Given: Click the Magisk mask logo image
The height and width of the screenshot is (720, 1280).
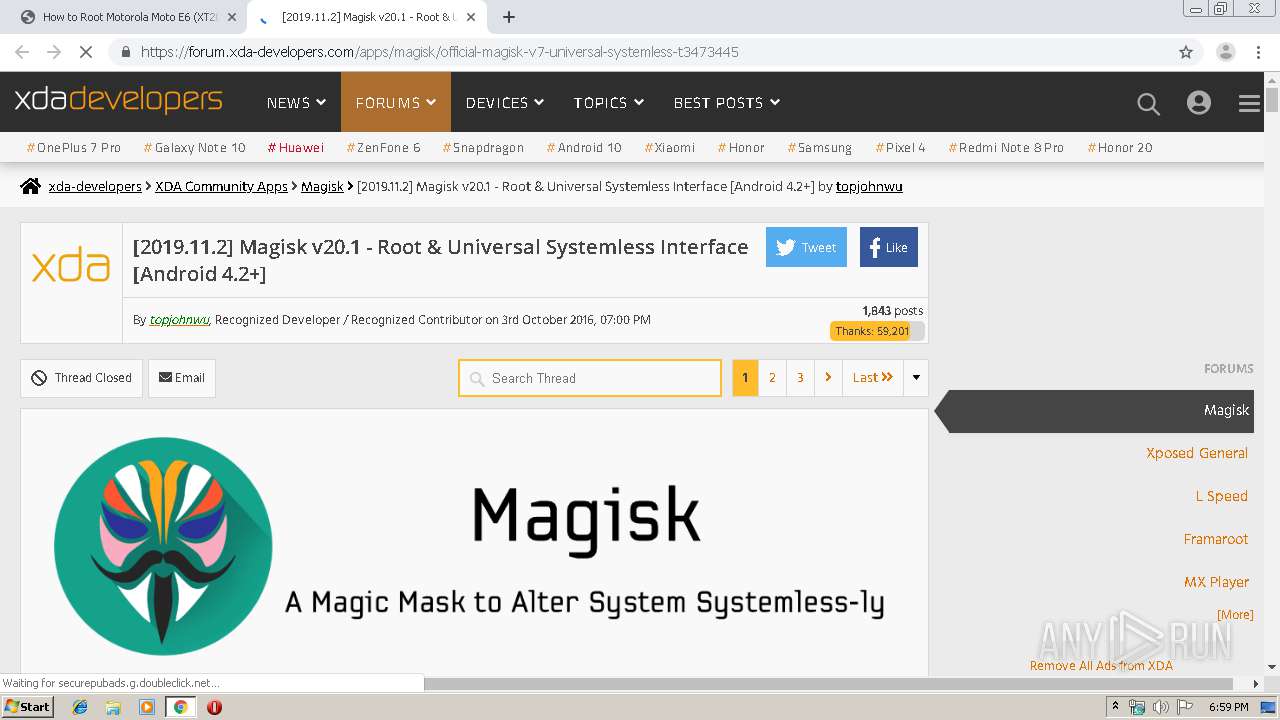Looking at the screenshot, I should coord(163,546).
